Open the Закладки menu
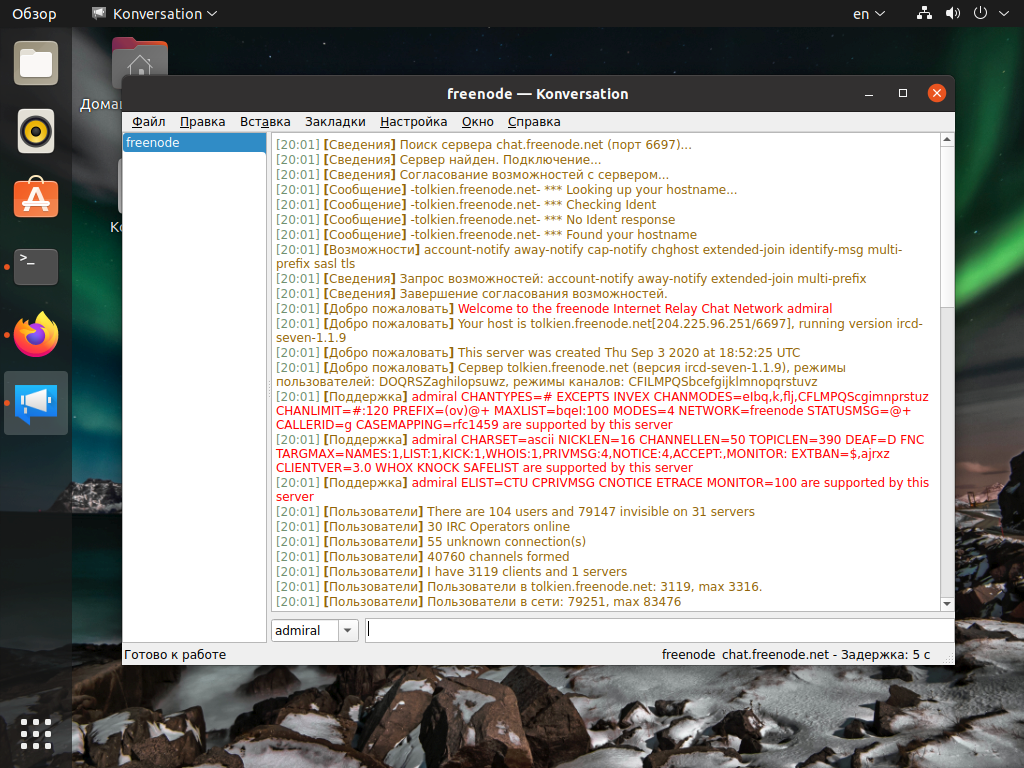Image resolution: width=1024 pixels, height=768 pixels. click(335, 122)
